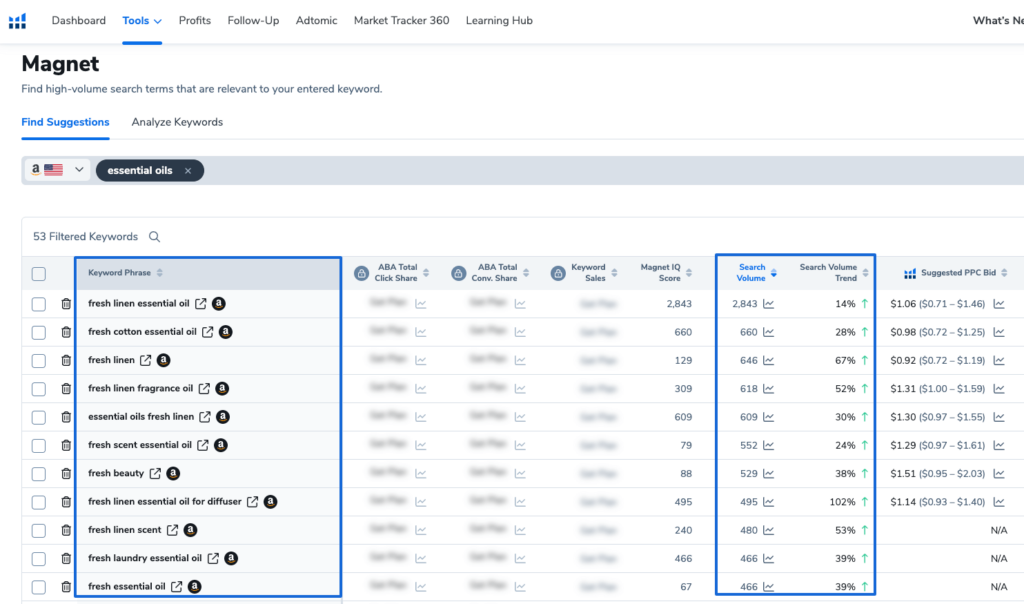Click the 102% search volume trend value
Image resolution: width=1024 pixels, height=604 pixels.
(842, 502)
